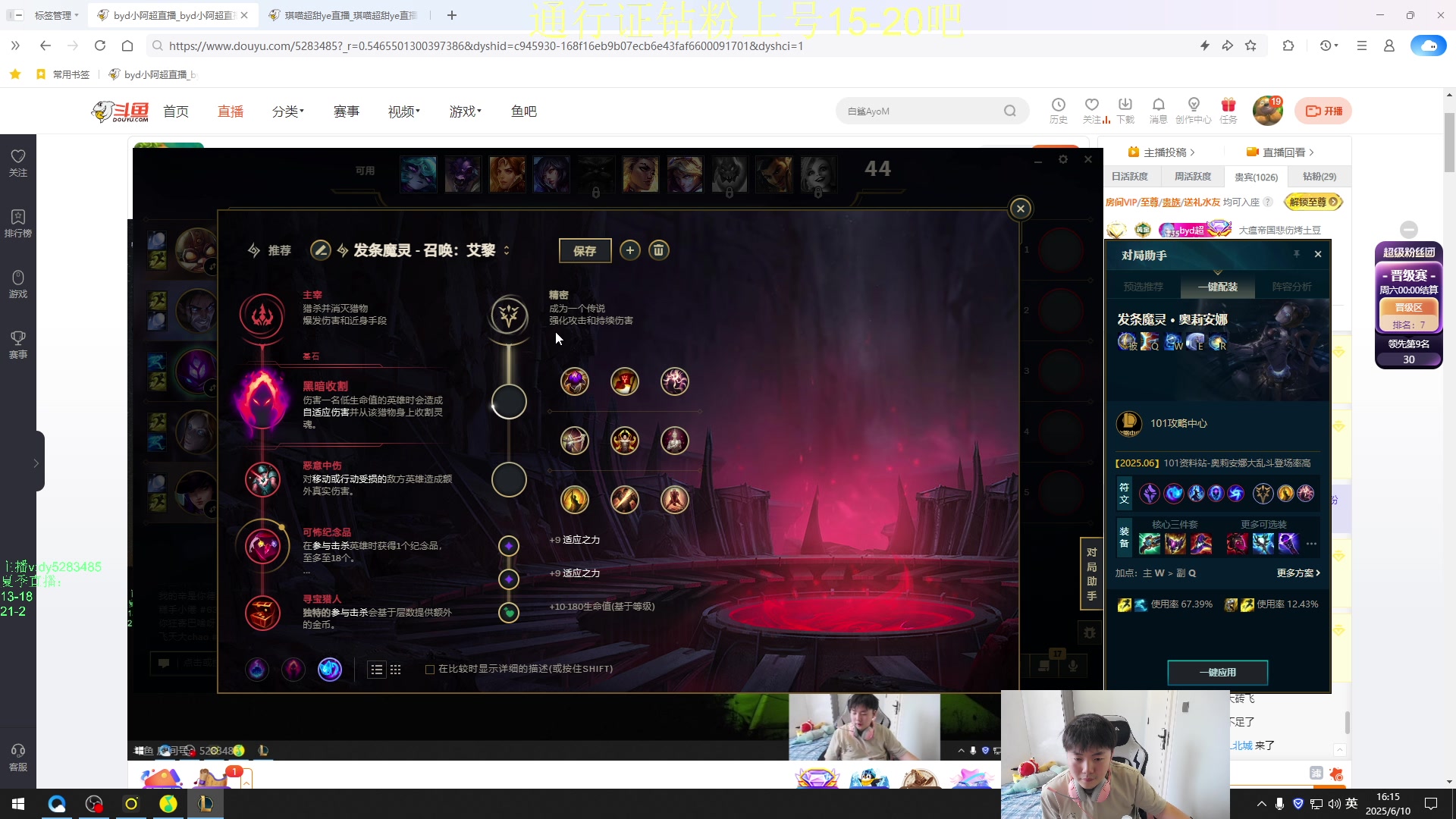Toggle second +9 适应之力 stat shard
Screen dimensions: 1456x819
tap(509, 579)
